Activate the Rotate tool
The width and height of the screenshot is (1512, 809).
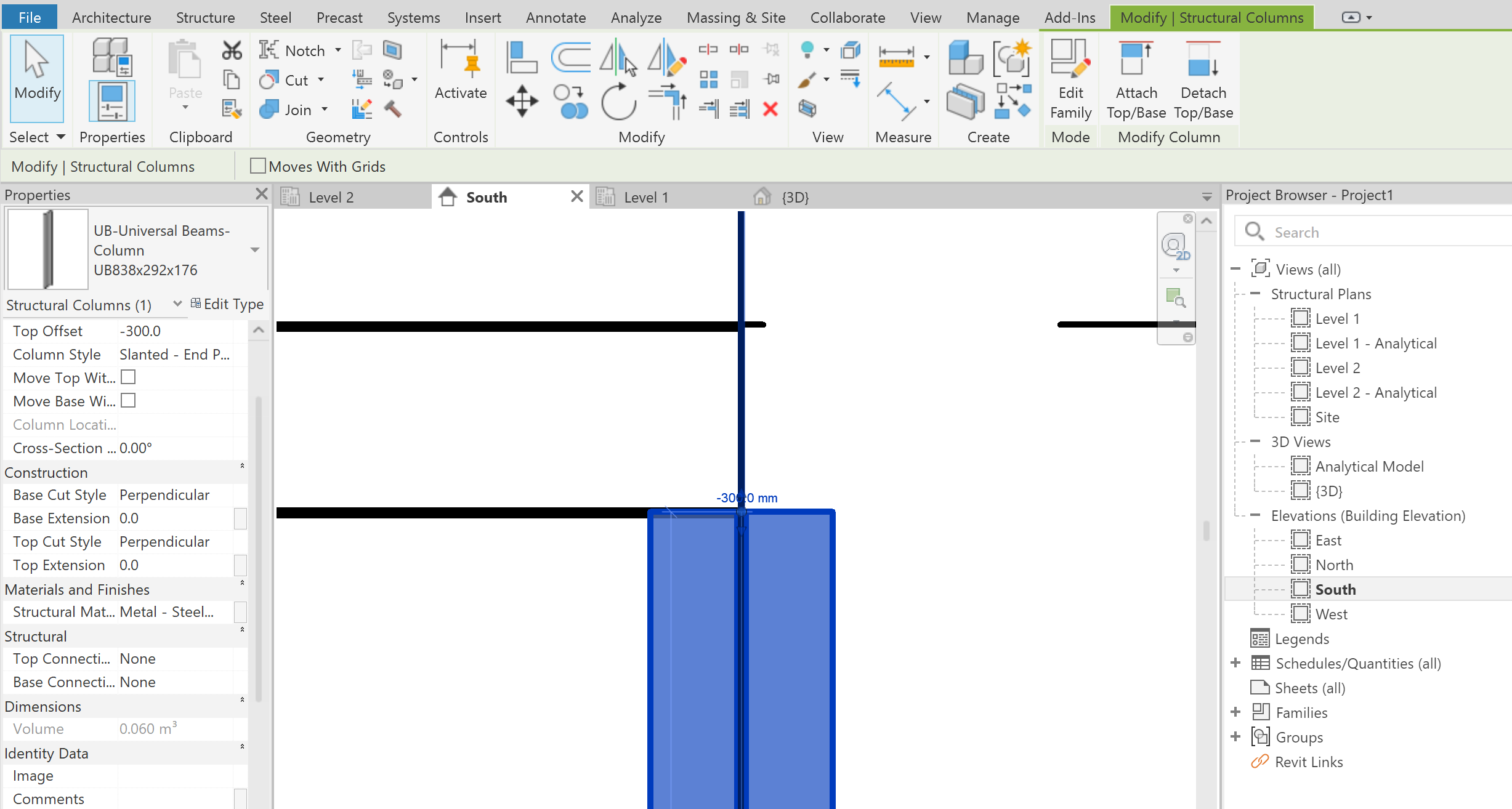[x=619, y=100]
